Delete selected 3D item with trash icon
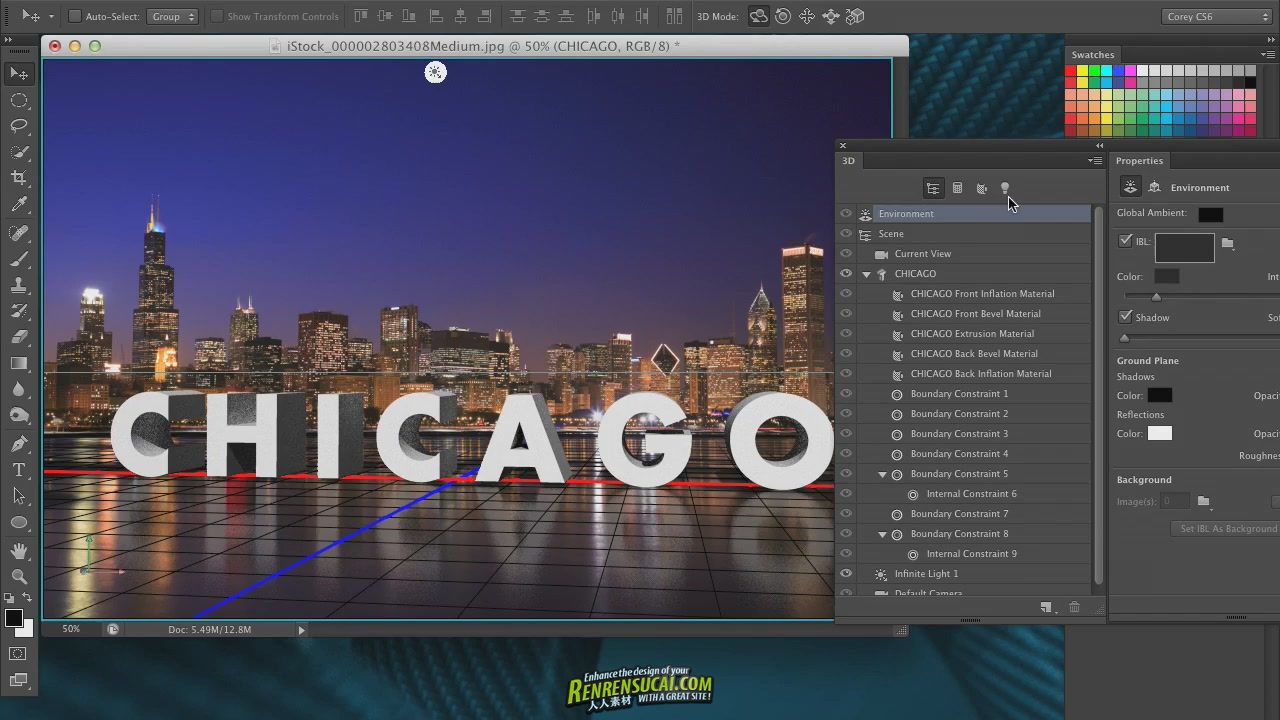 [x=1074, y=607]
